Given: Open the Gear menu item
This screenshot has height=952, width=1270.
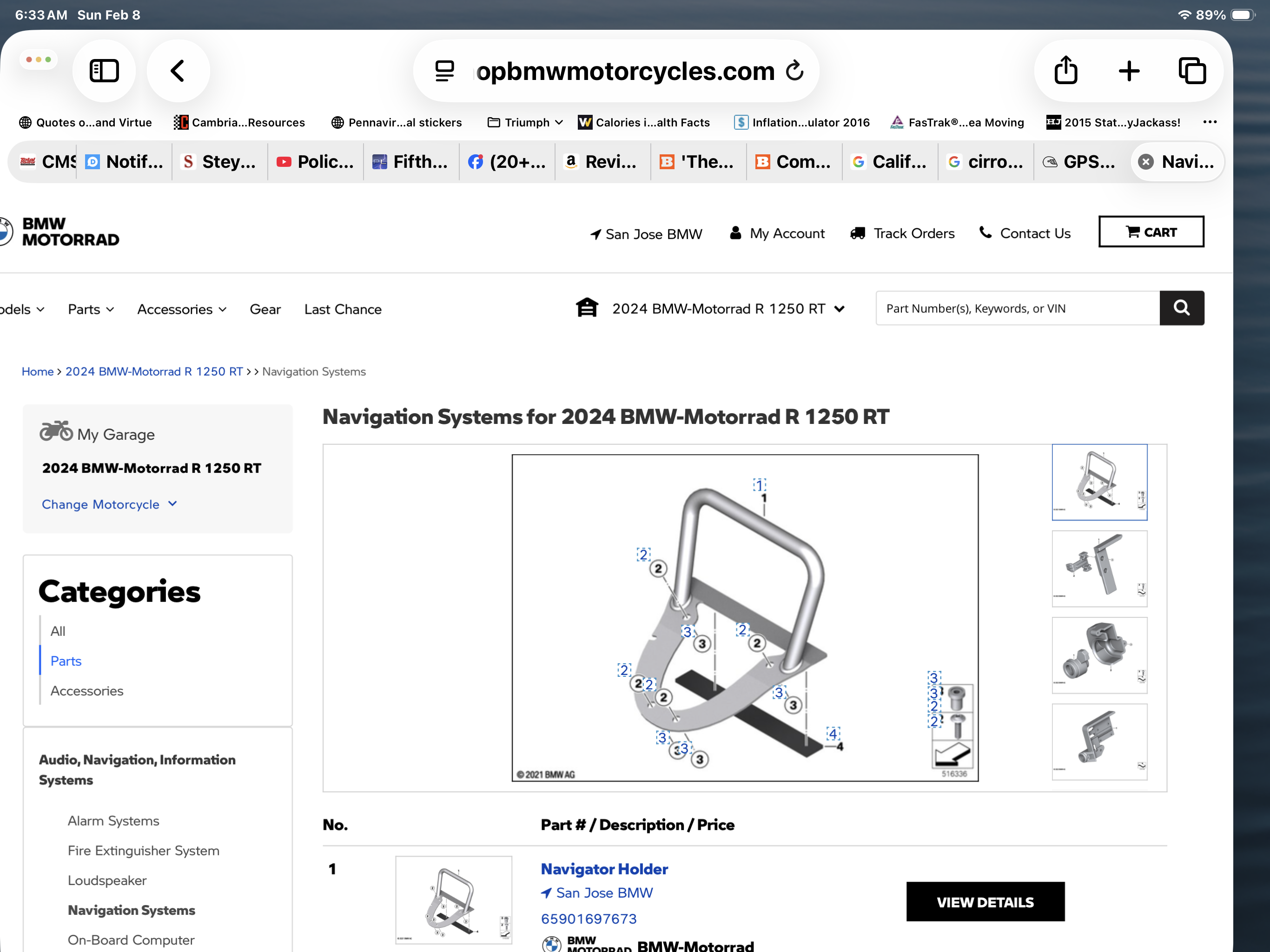Looking at the screenshot, I should coord(265,309).
